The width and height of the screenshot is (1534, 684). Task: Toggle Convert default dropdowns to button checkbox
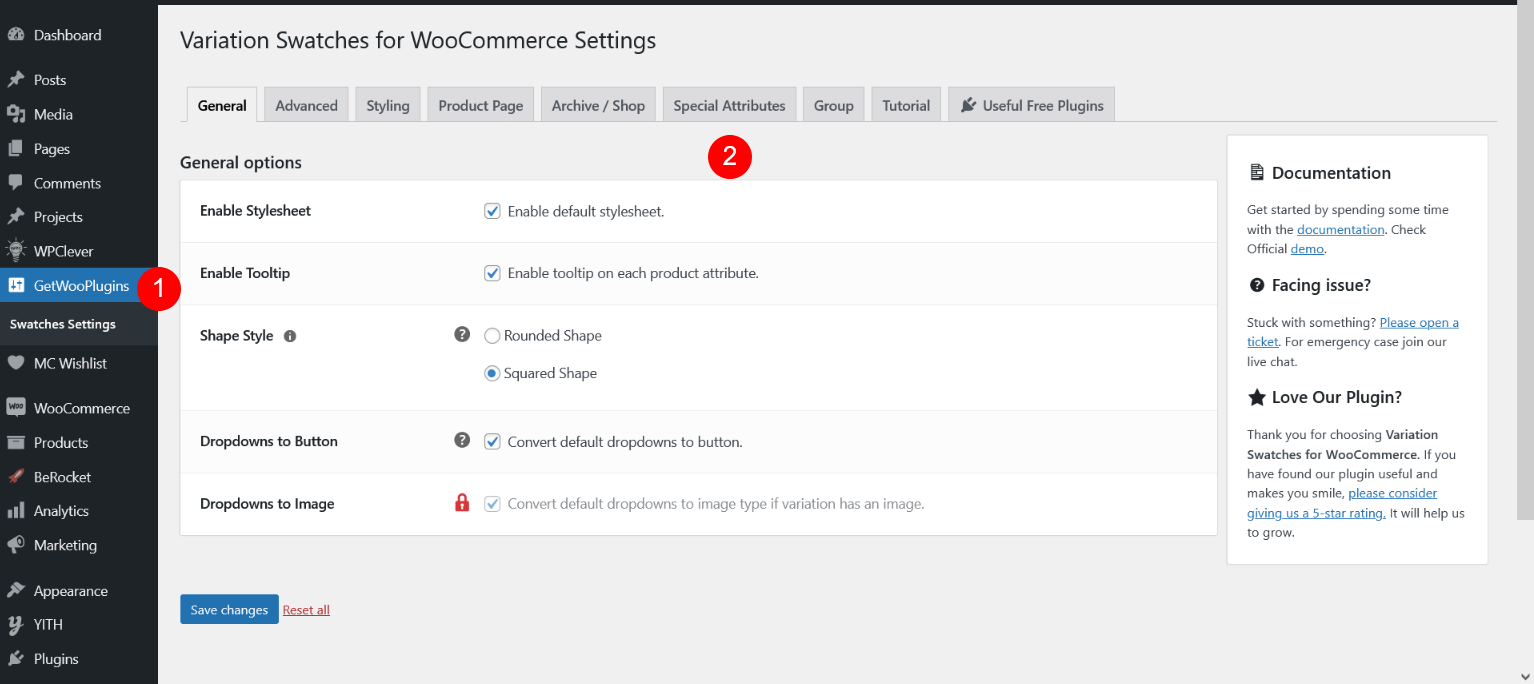click(492, 441)
